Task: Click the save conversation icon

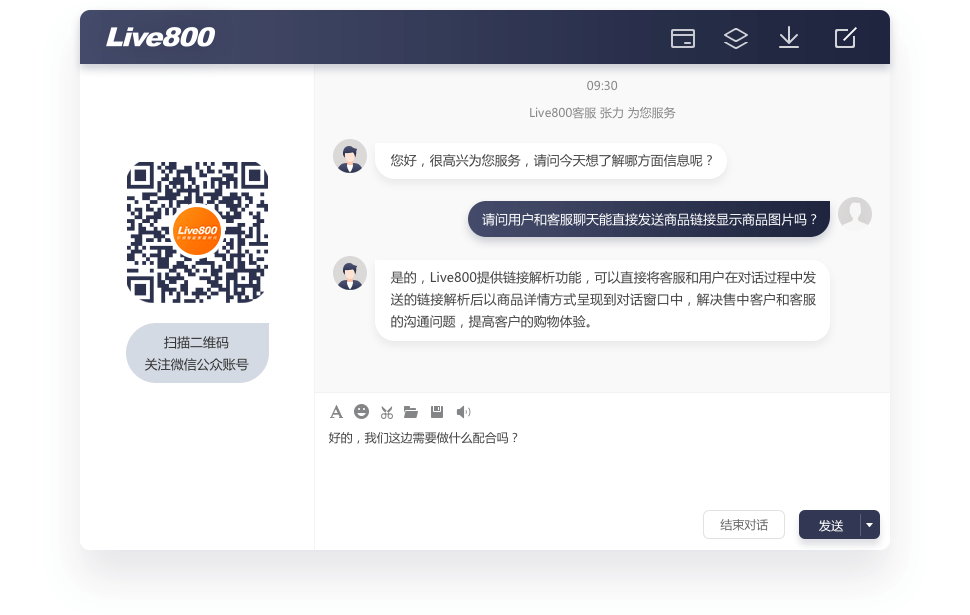Action: coord(436,411)
